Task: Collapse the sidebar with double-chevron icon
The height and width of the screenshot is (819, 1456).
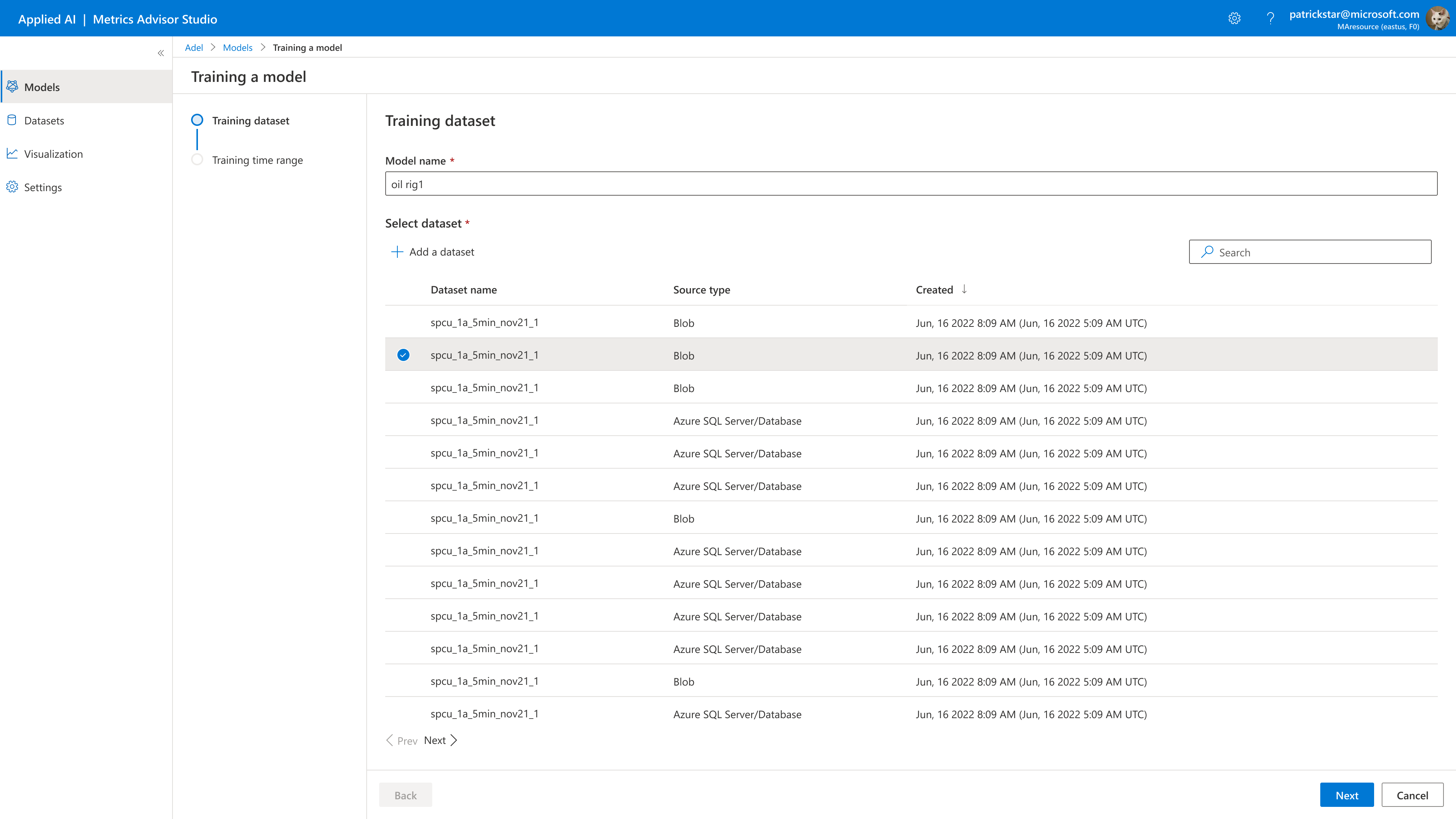Action: pyautogui.click(x=160, y=53)
